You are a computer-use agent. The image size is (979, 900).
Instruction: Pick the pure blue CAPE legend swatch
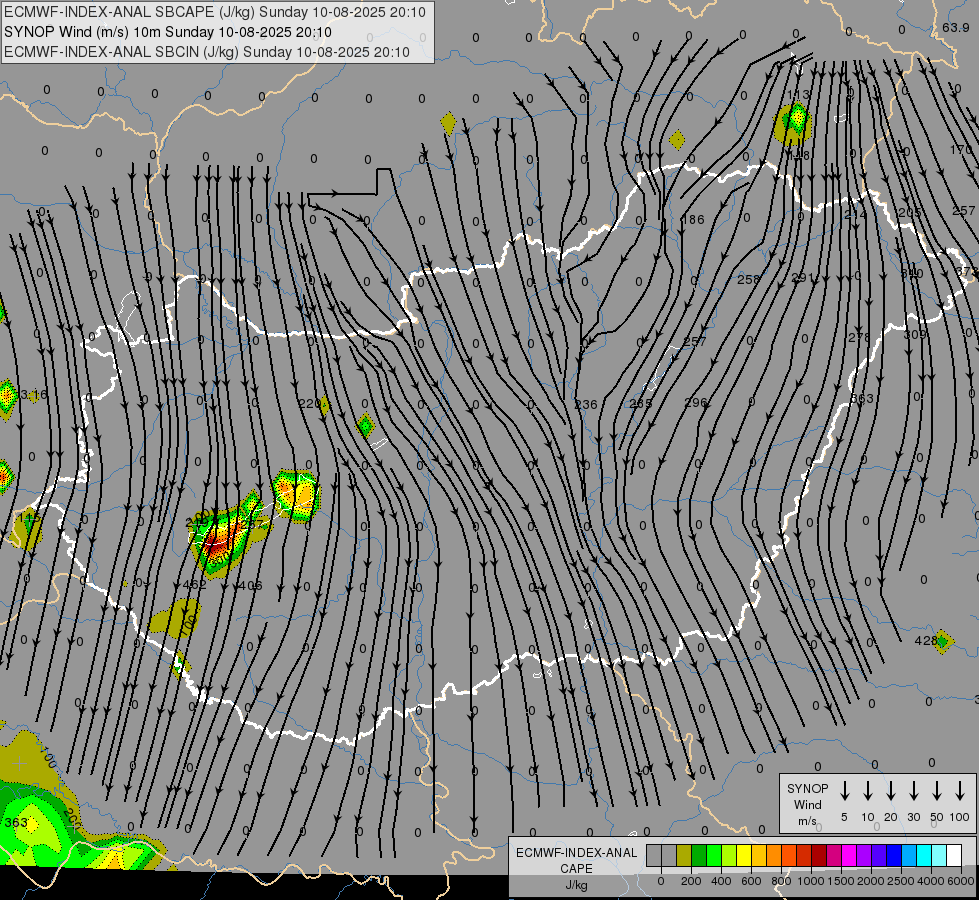coord(893,856)
